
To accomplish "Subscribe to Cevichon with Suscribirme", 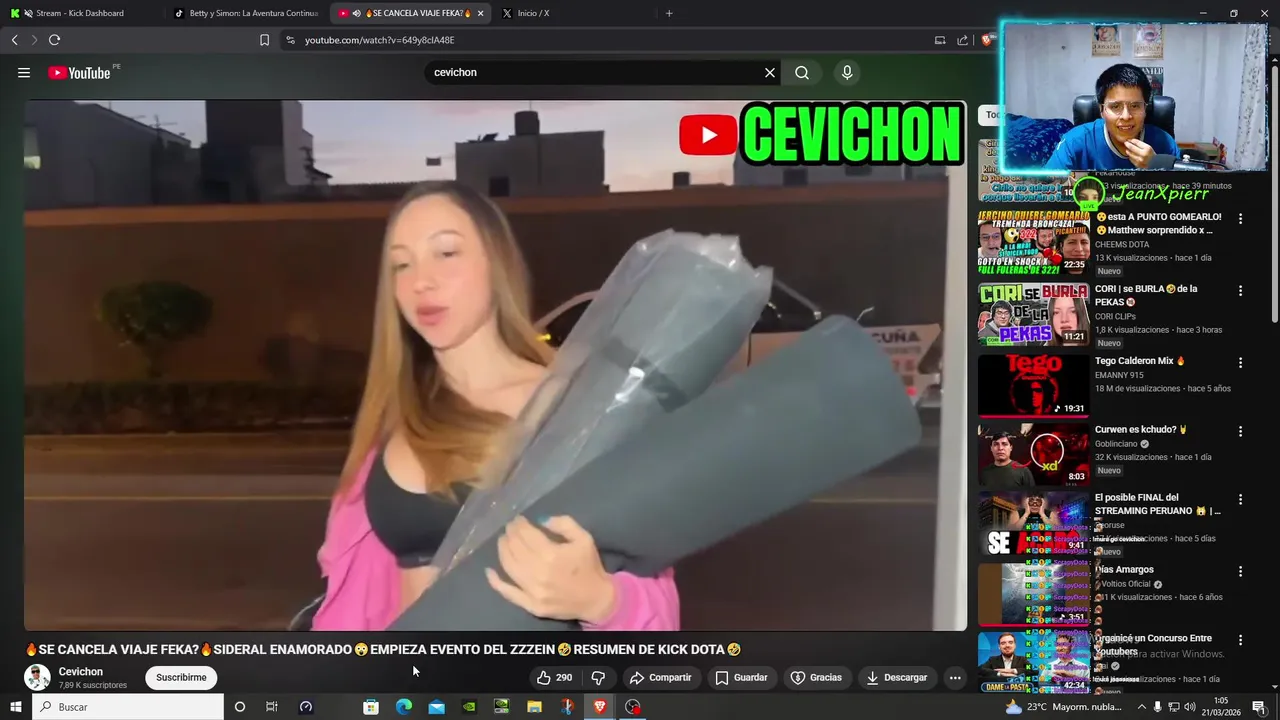I will [x=181, y=677].
